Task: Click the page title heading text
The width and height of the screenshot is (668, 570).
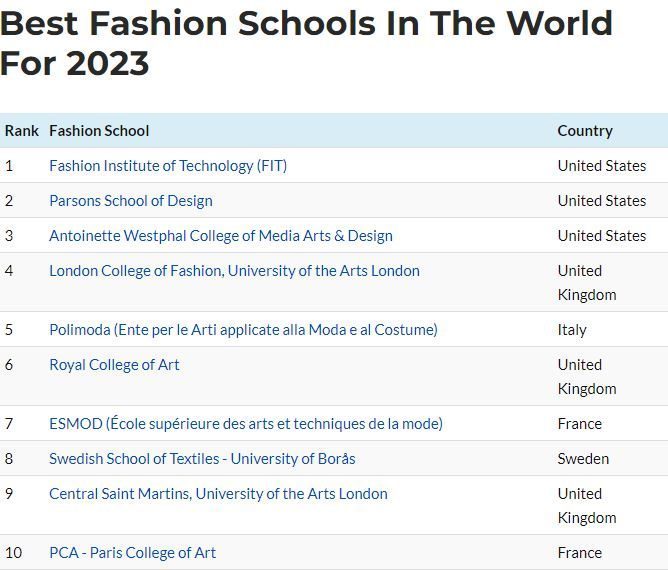Action: [x=306, y=43]
